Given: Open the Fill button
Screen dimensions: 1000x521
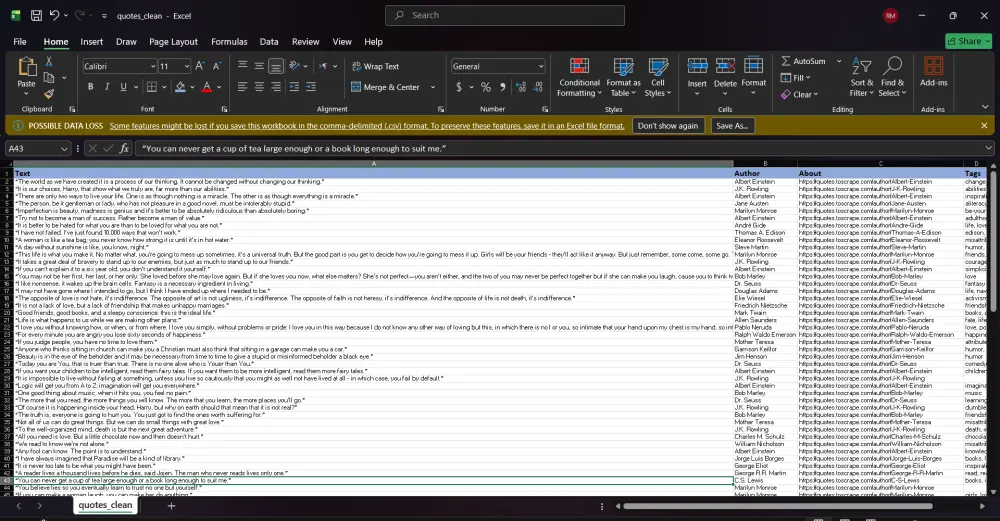Looking at the screenshot, I should (x=795, y=78).
